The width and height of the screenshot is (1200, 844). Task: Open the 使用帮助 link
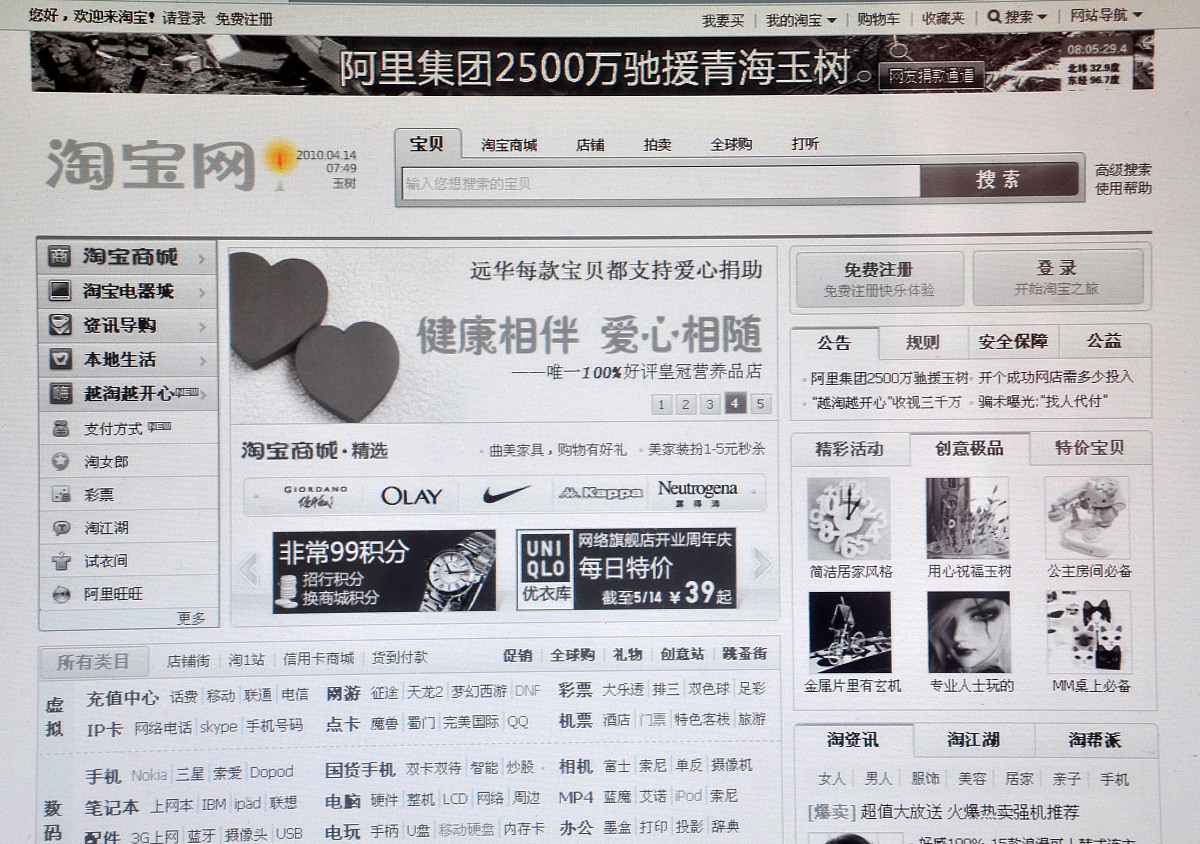(1123, 188)
